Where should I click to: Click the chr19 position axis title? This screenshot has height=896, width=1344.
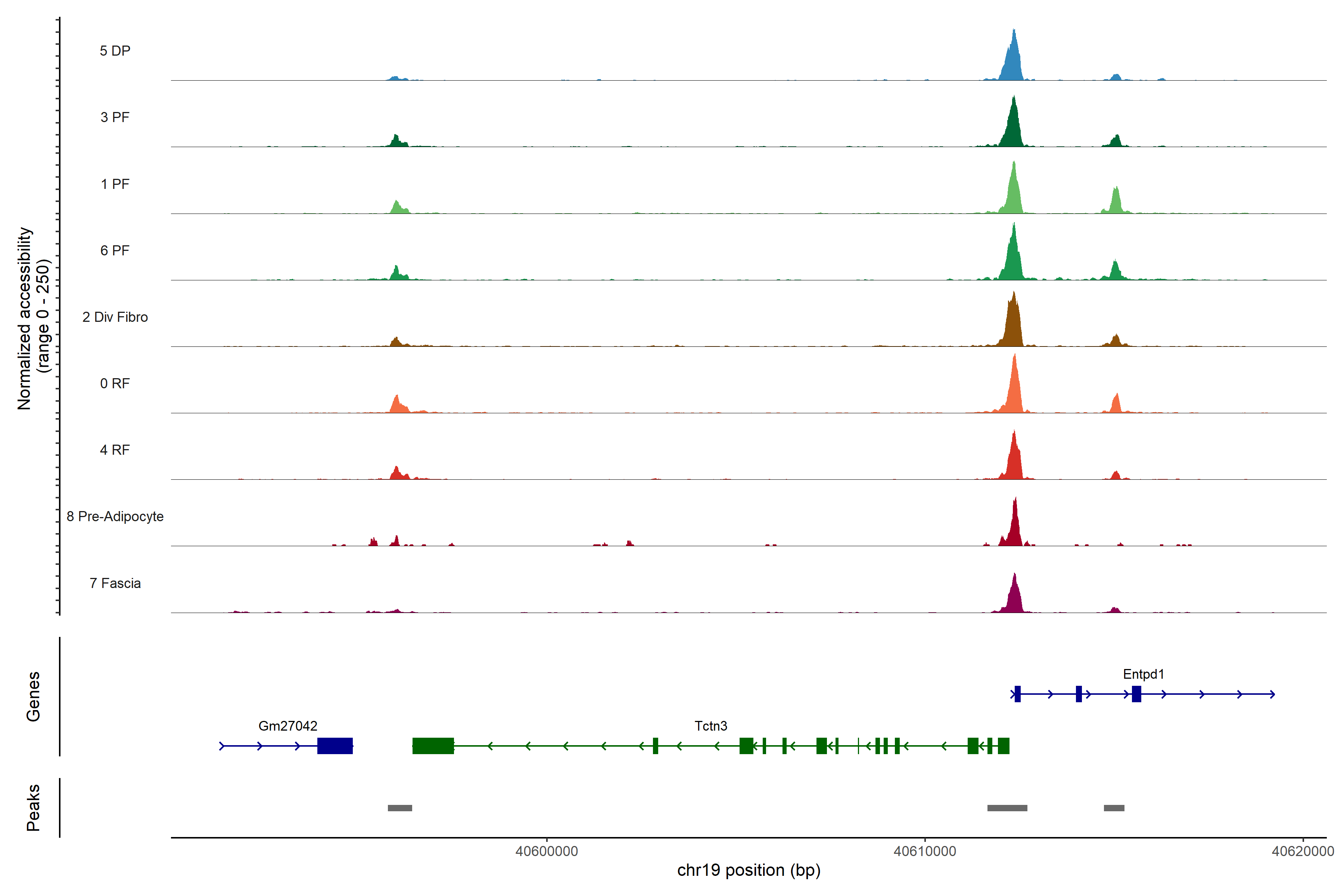click(749, 870)
